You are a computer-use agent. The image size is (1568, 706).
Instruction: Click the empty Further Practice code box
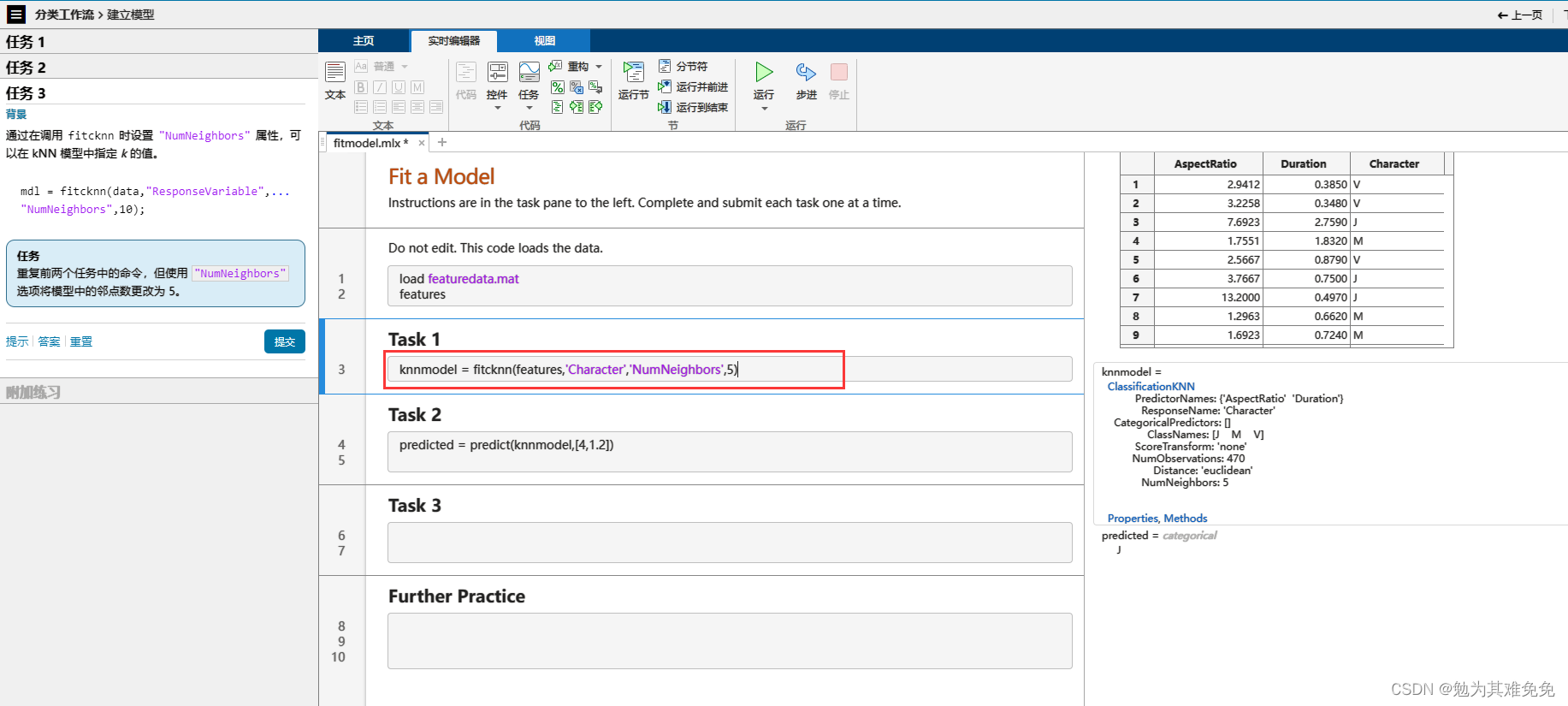[730, 641]
